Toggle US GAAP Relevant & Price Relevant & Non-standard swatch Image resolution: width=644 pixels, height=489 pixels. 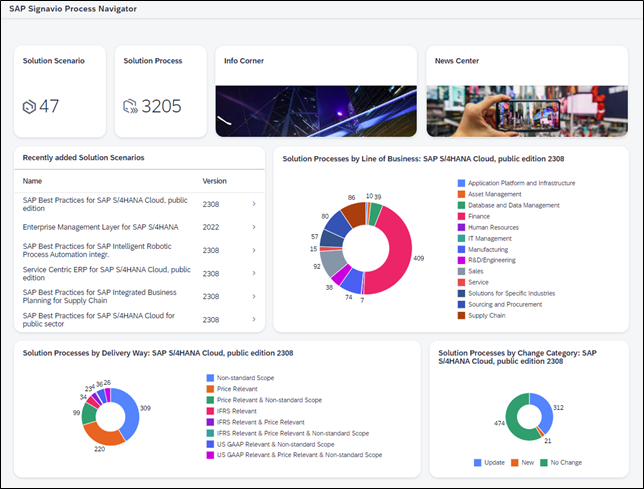pos(210,455)
